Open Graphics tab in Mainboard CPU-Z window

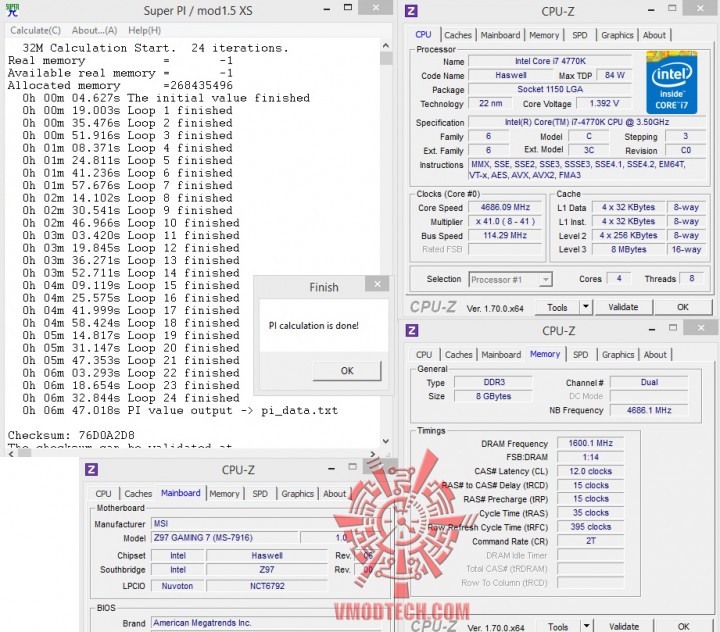[297, 494]
